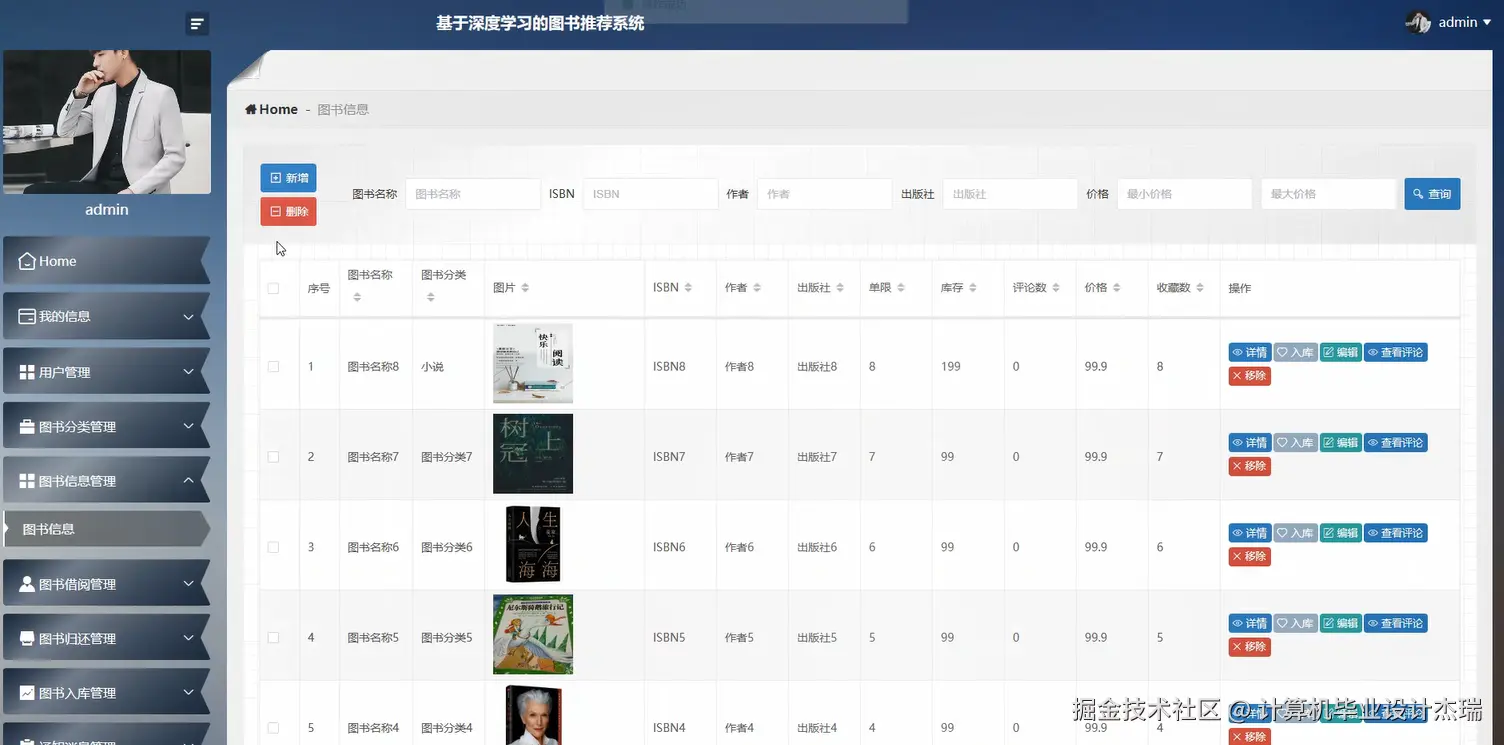
Task: Click the 查询 search button
Action: (x=1432, y=194)
